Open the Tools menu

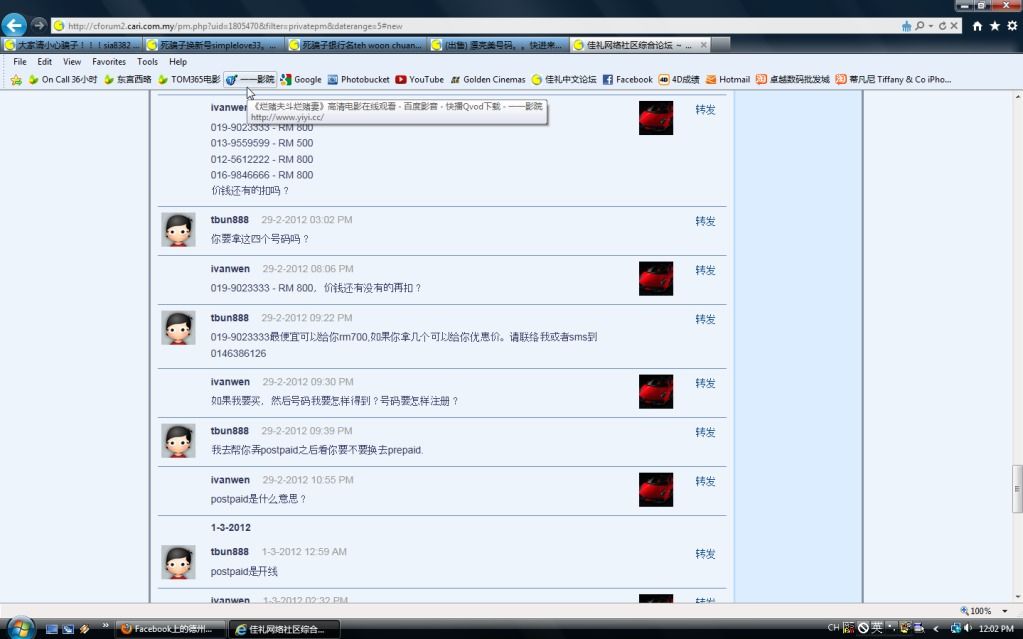pyautogui.click(x=147, y=62)
